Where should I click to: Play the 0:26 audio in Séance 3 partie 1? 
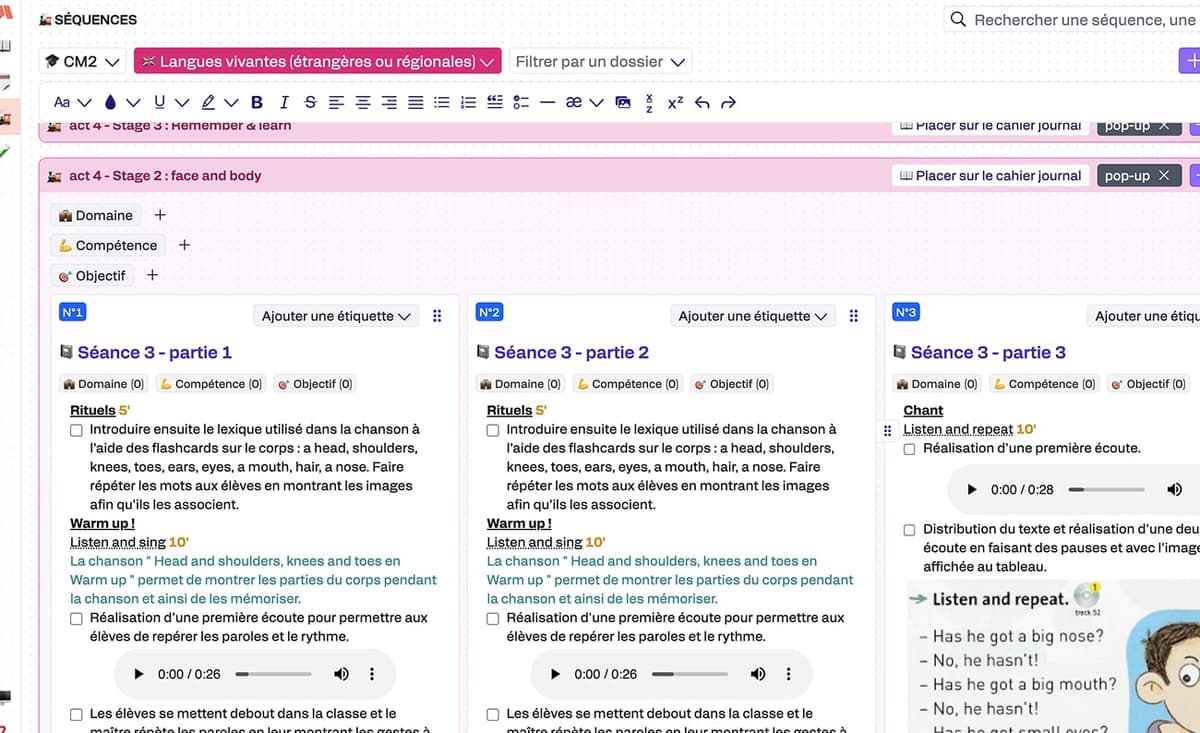click(x=139, y=674)
